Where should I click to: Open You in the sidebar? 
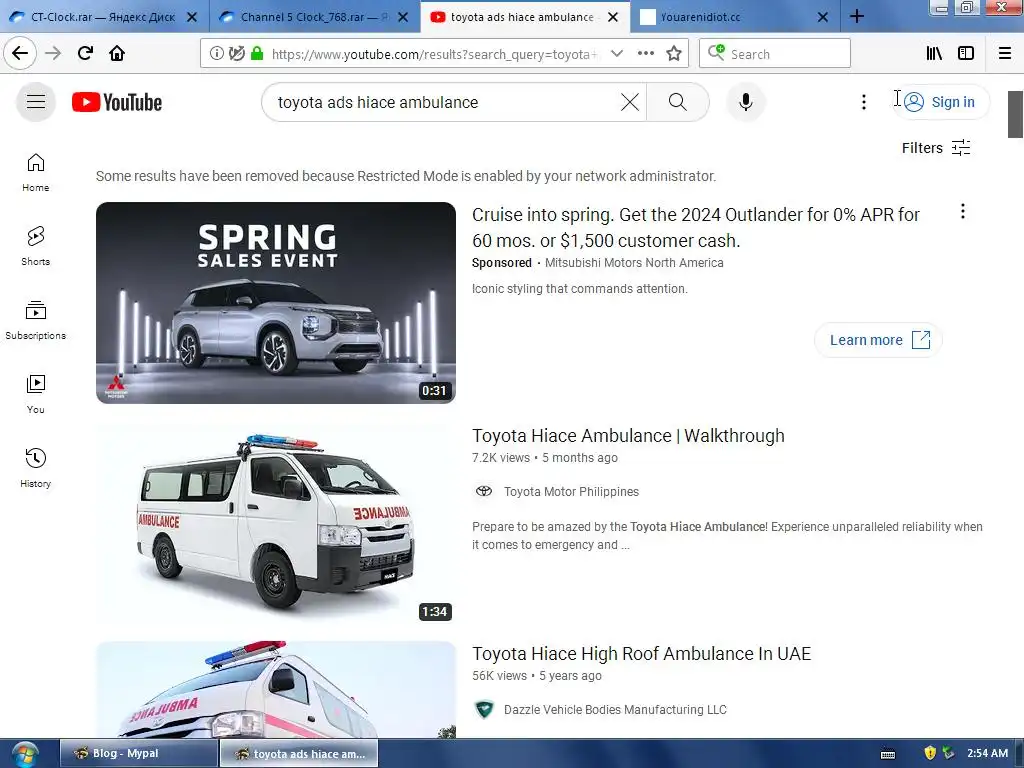point(36,394)
